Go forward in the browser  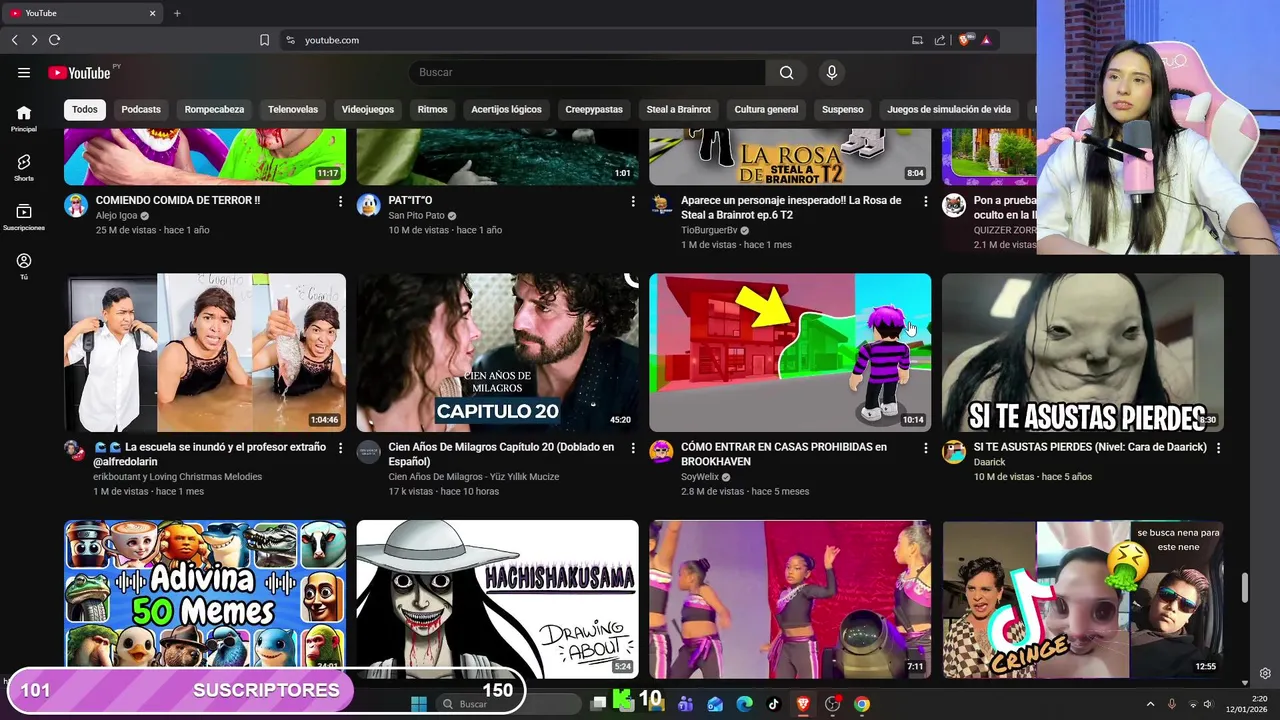click(x=34, y=40)
